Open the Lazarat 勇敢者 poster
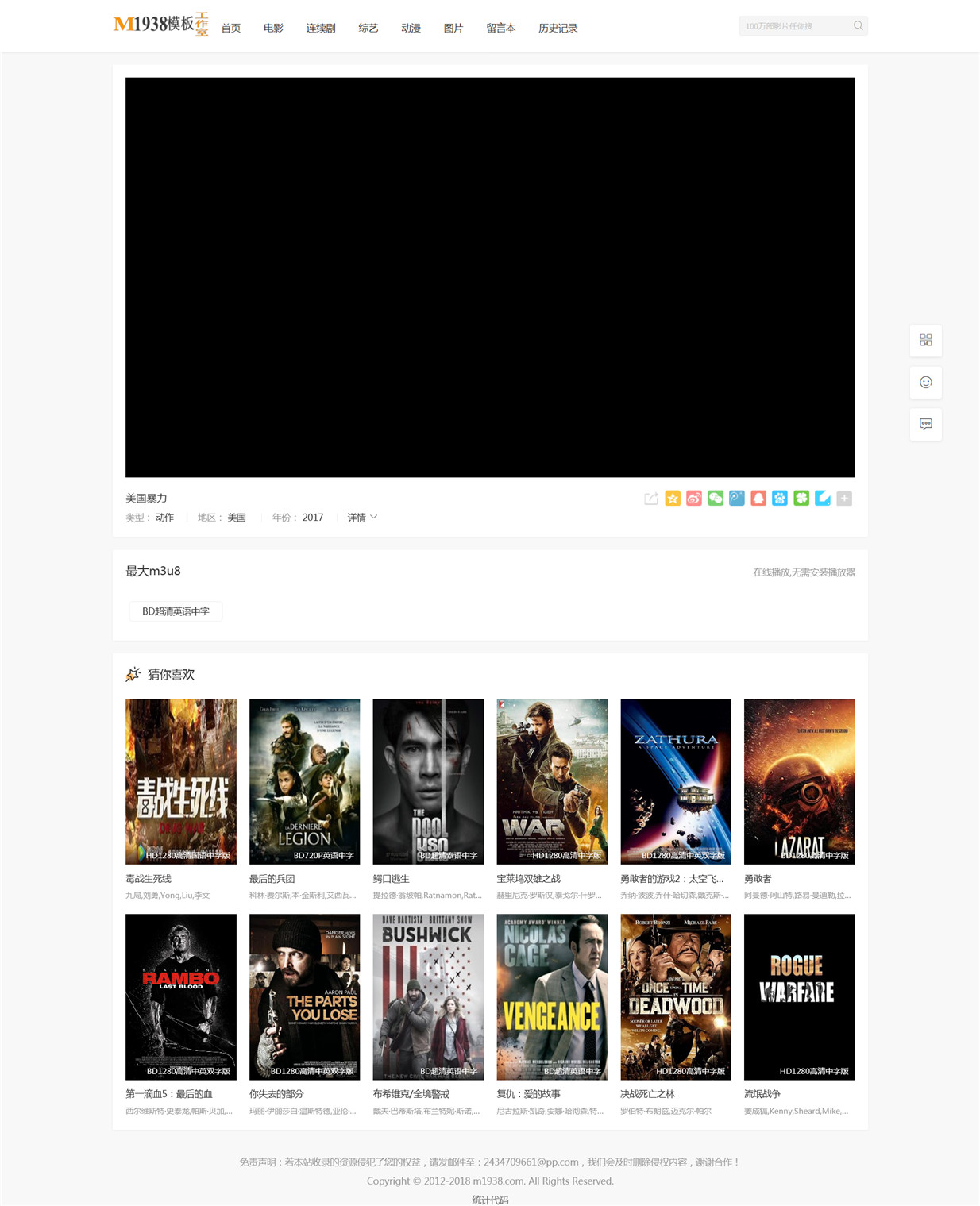 click(800, 781)
